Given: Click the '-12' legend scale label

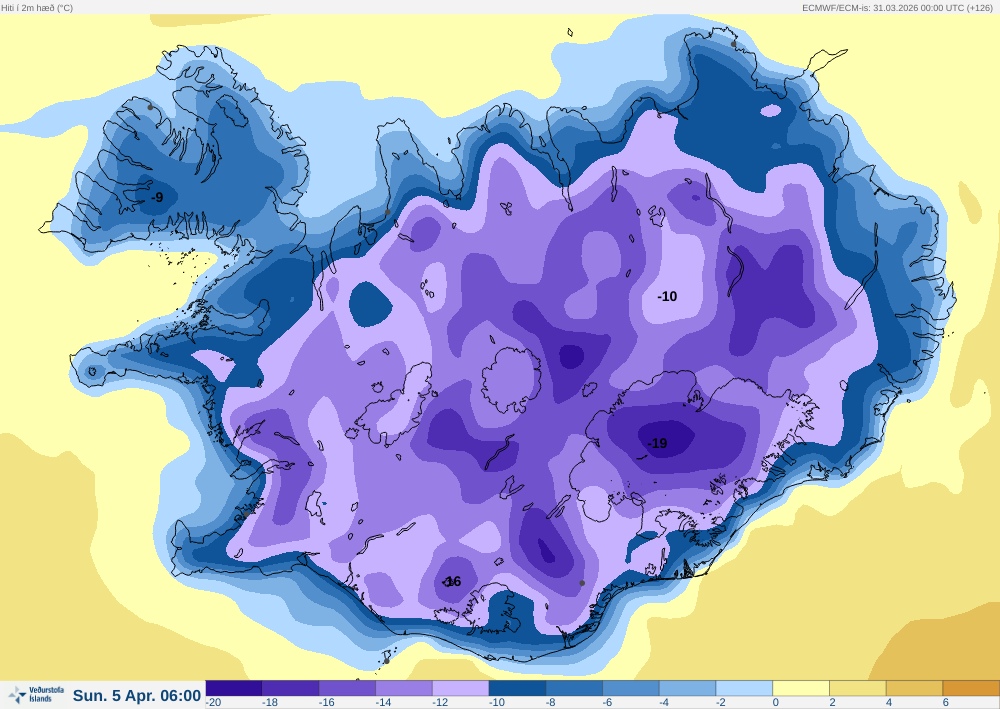Looking at the screenshot, I should tap(440, 703).
